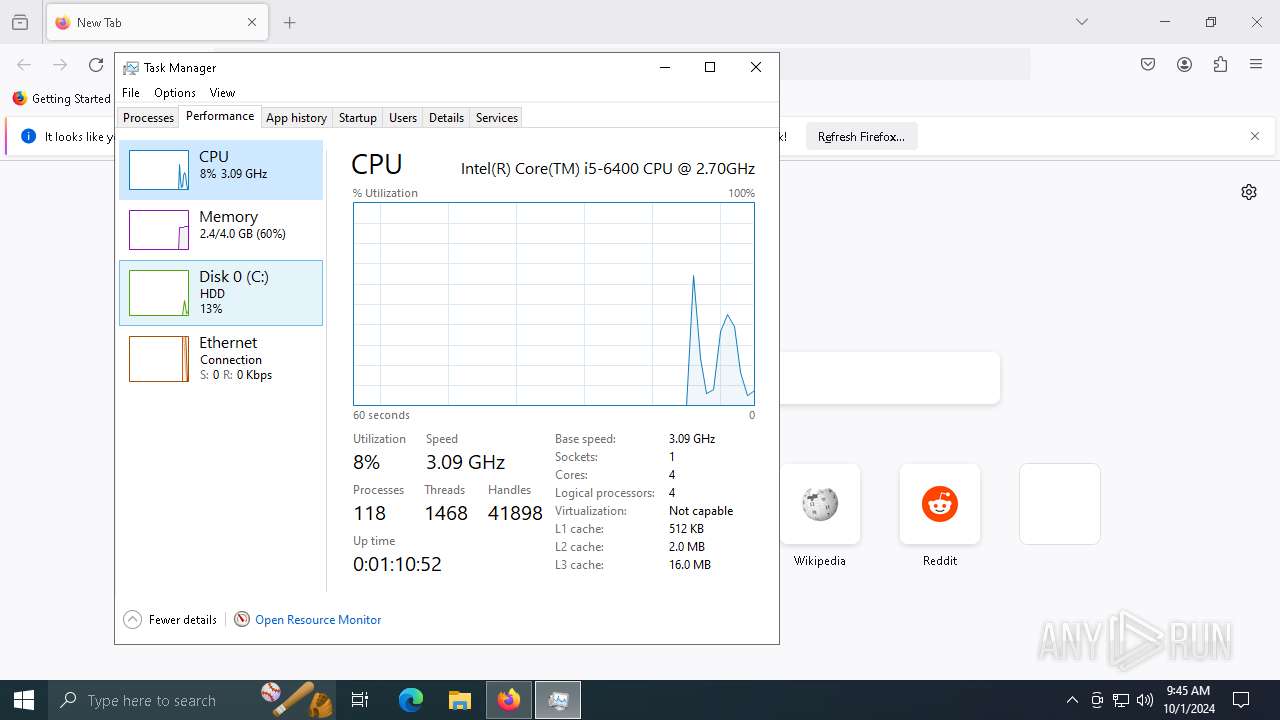This screenshot has width=1280, height=720.
Task: Click the Performance tab
Action: [220, 116]
